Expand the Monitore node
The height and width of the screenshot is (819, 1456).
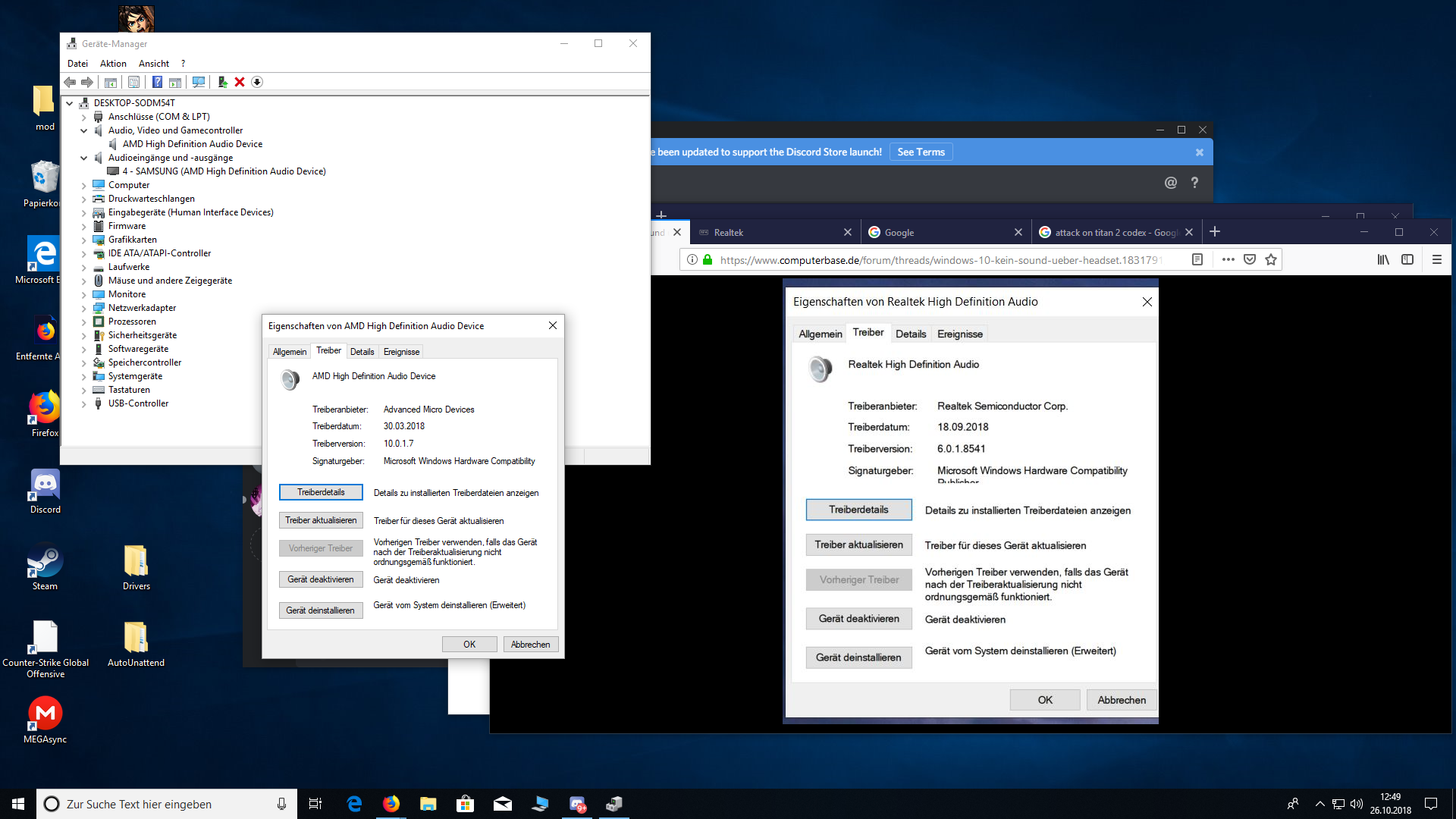click(84, 294)
